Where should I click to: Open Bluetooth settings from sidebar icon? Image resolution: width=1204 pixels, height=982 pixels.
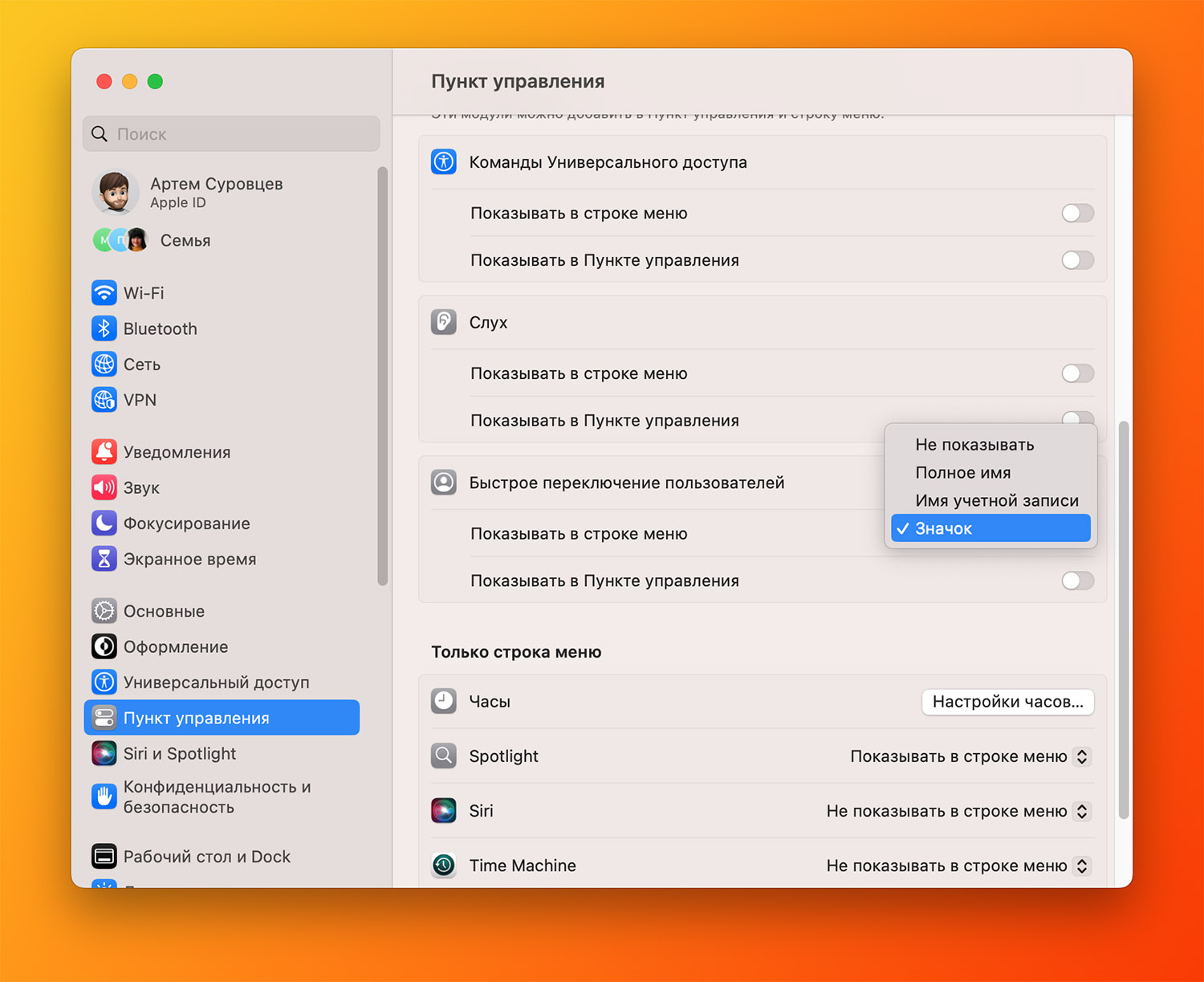coord(104,328)
